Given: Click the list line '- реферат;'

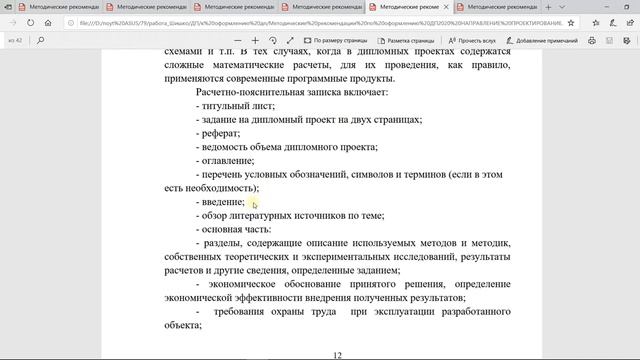Looking at the screenshot, I should pyautogui.click(x=218, y=133).
